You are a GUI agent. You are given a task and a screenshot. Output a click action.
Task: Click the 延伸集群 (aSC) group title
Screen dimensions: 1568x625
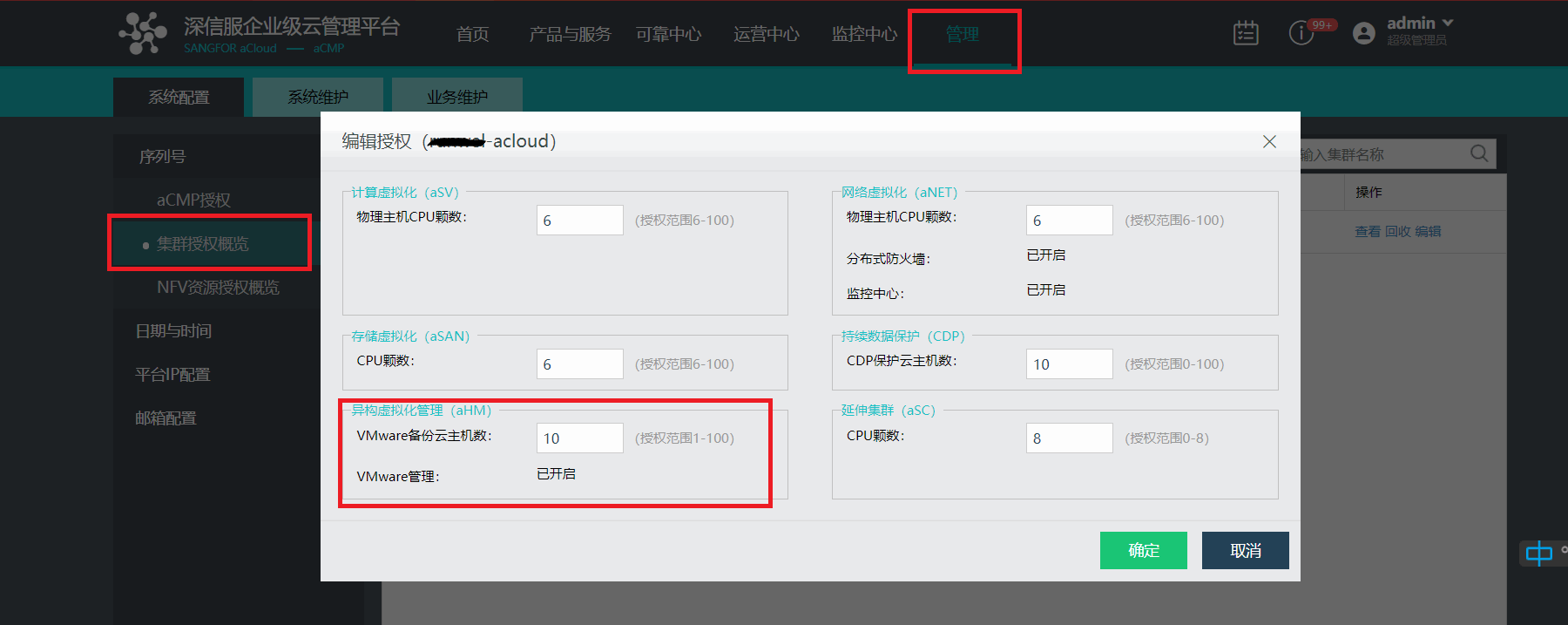pos(888,410)
